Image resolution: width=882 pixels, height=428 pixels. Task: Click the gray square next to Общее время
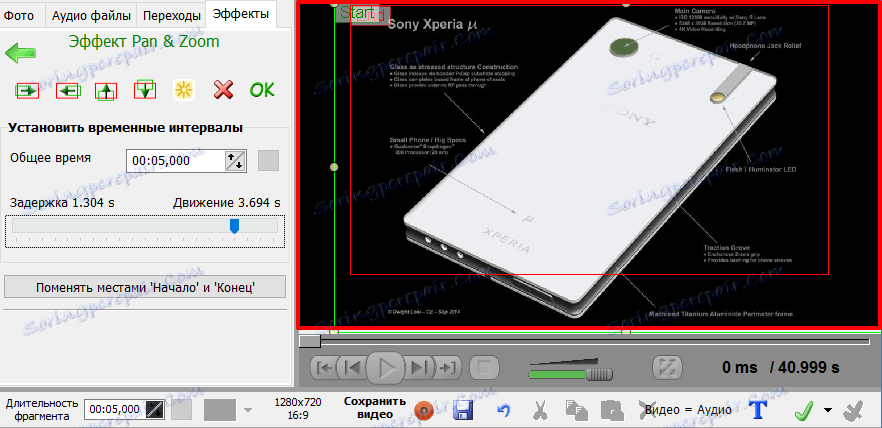point(268,161)
